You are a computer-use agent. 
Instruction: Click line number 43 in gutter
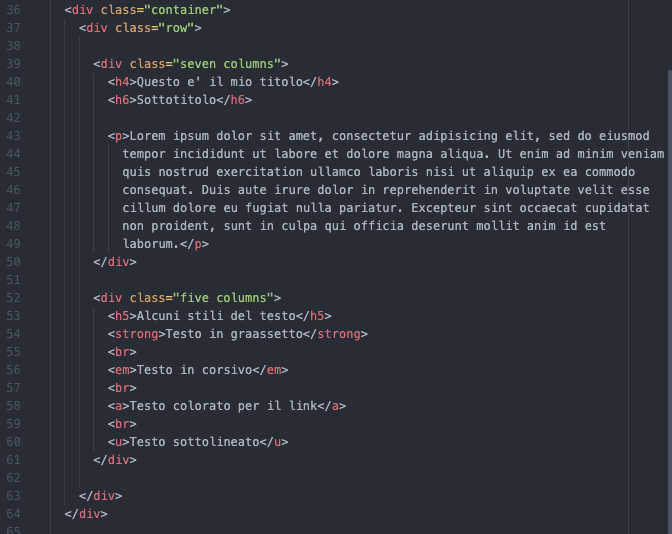click(13, 136)
